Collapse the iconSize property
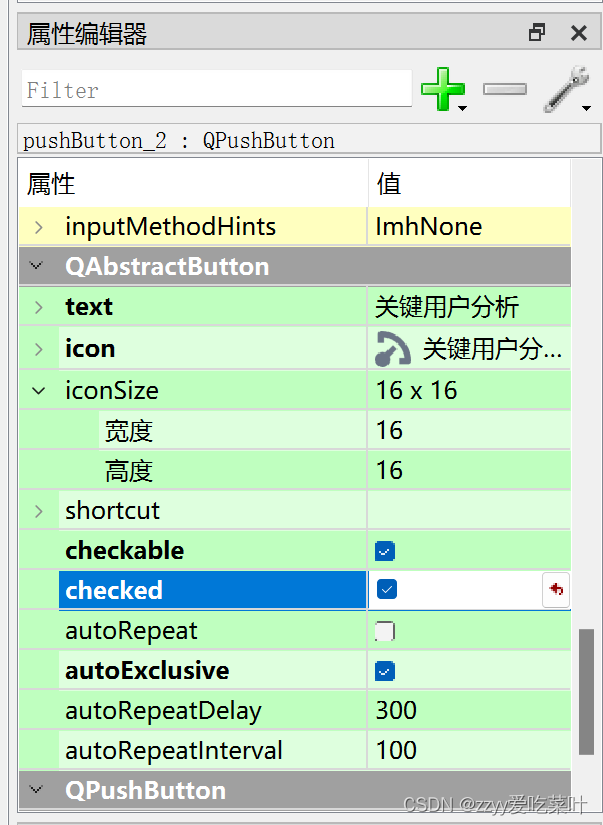Screen dimensions: 603x825 (x=38, y=390)
